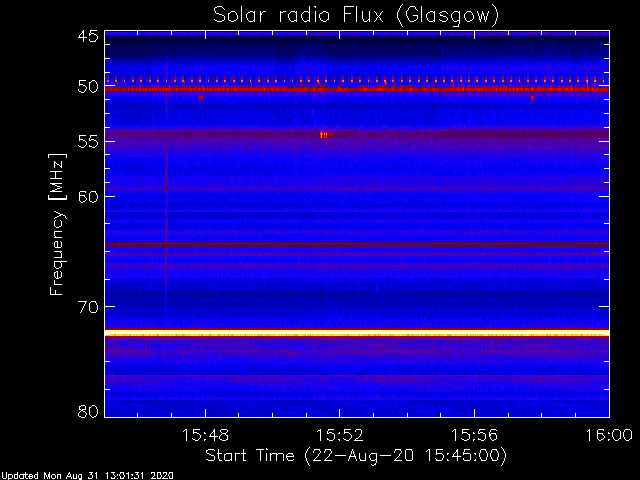
Task: Click the frequency tick label "55"
Action: 88,141
